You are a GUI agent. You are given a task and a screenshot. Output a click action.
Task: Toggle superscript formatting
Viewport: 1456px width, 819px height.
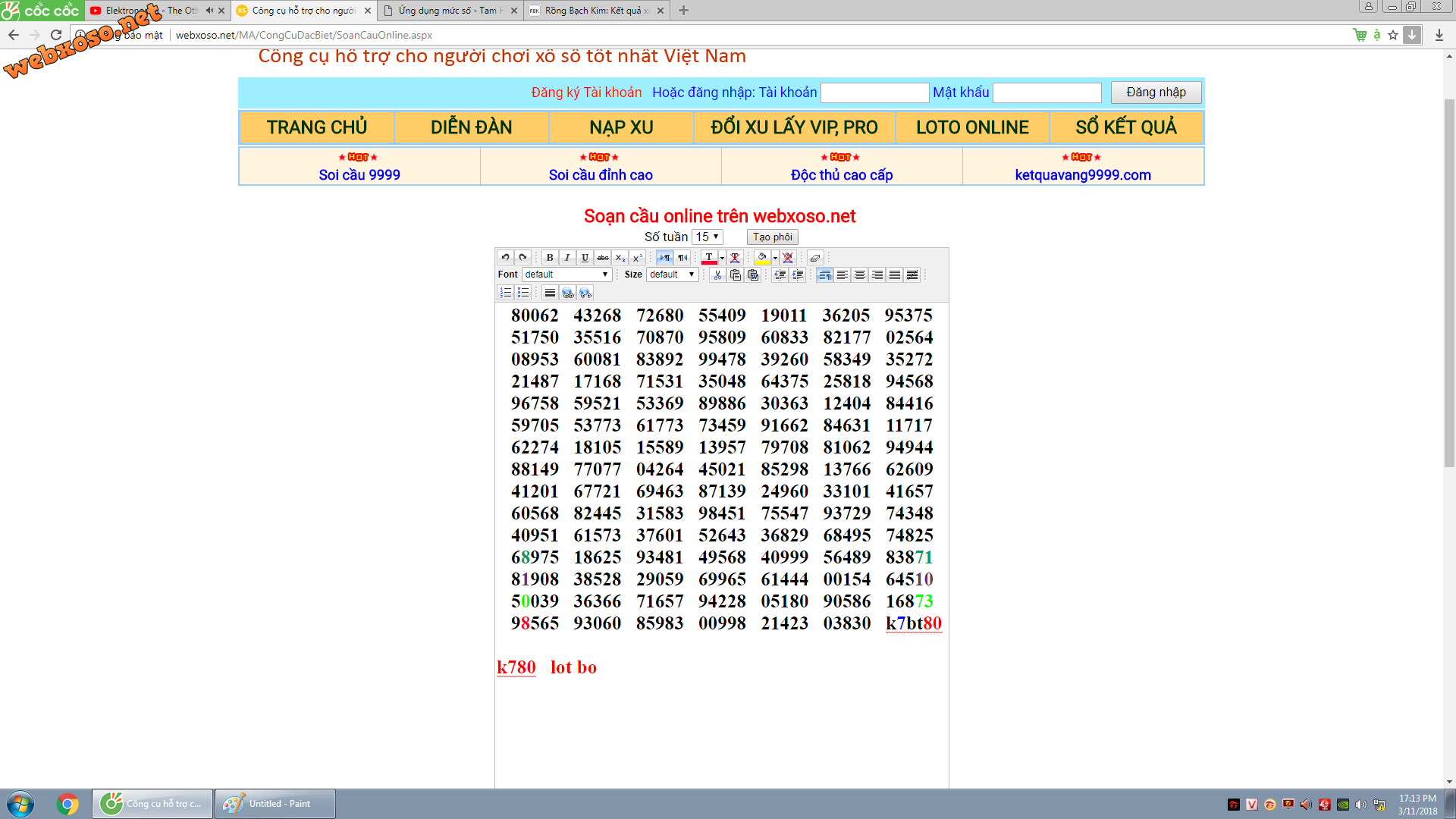638,258
